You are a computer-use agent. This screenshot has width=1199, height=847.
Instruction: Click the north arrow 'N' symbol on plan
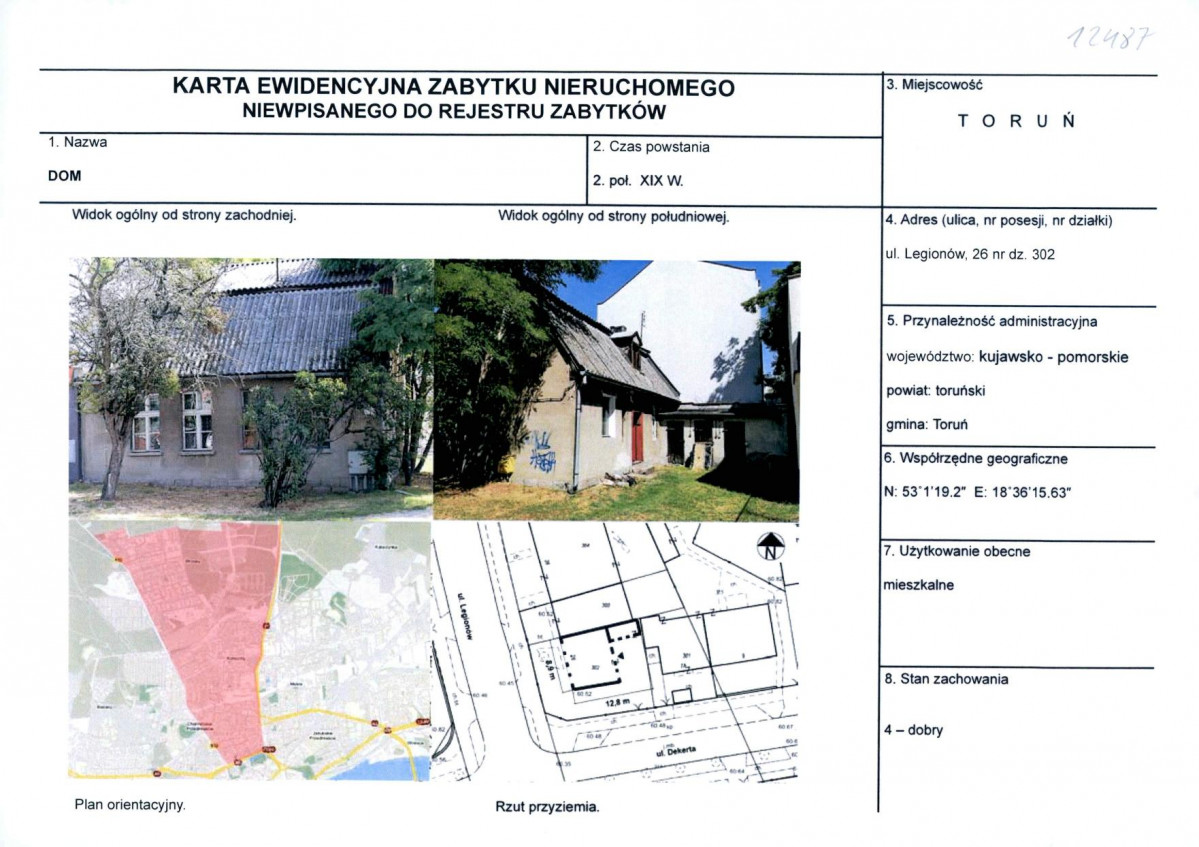(x=771, y=546)
